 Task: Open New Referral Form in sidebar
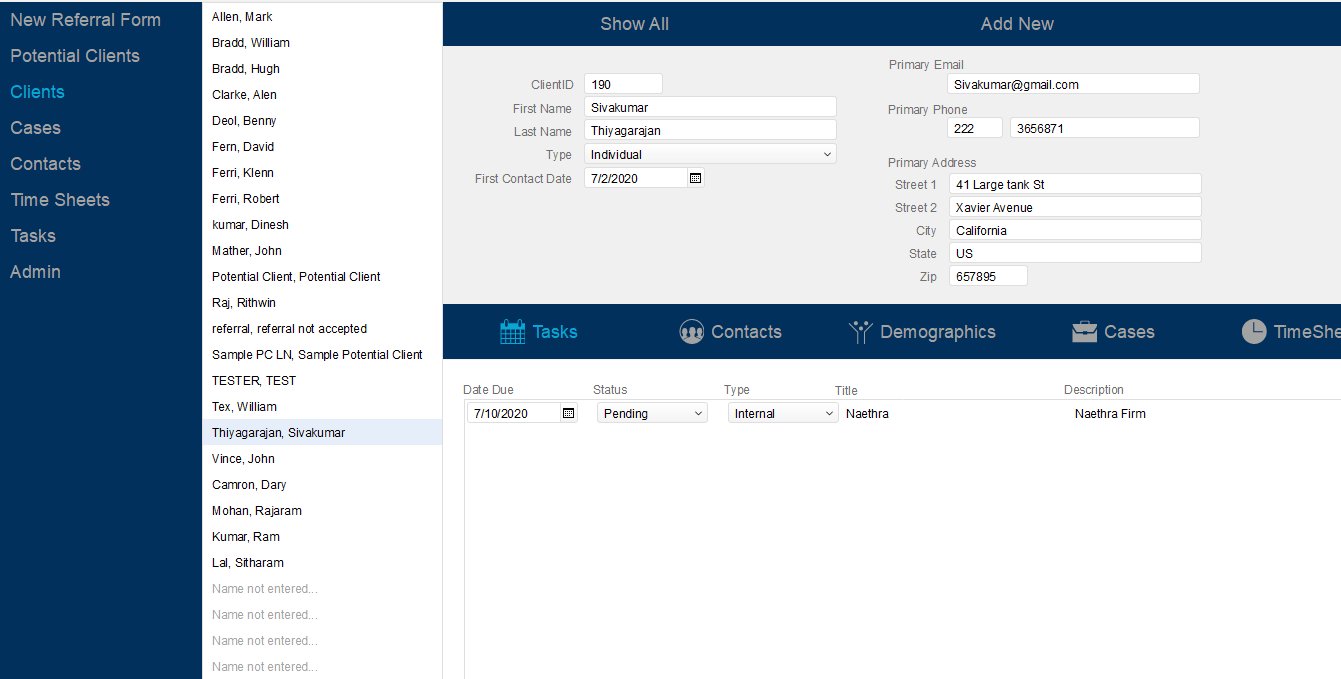[x=85, y=20]
